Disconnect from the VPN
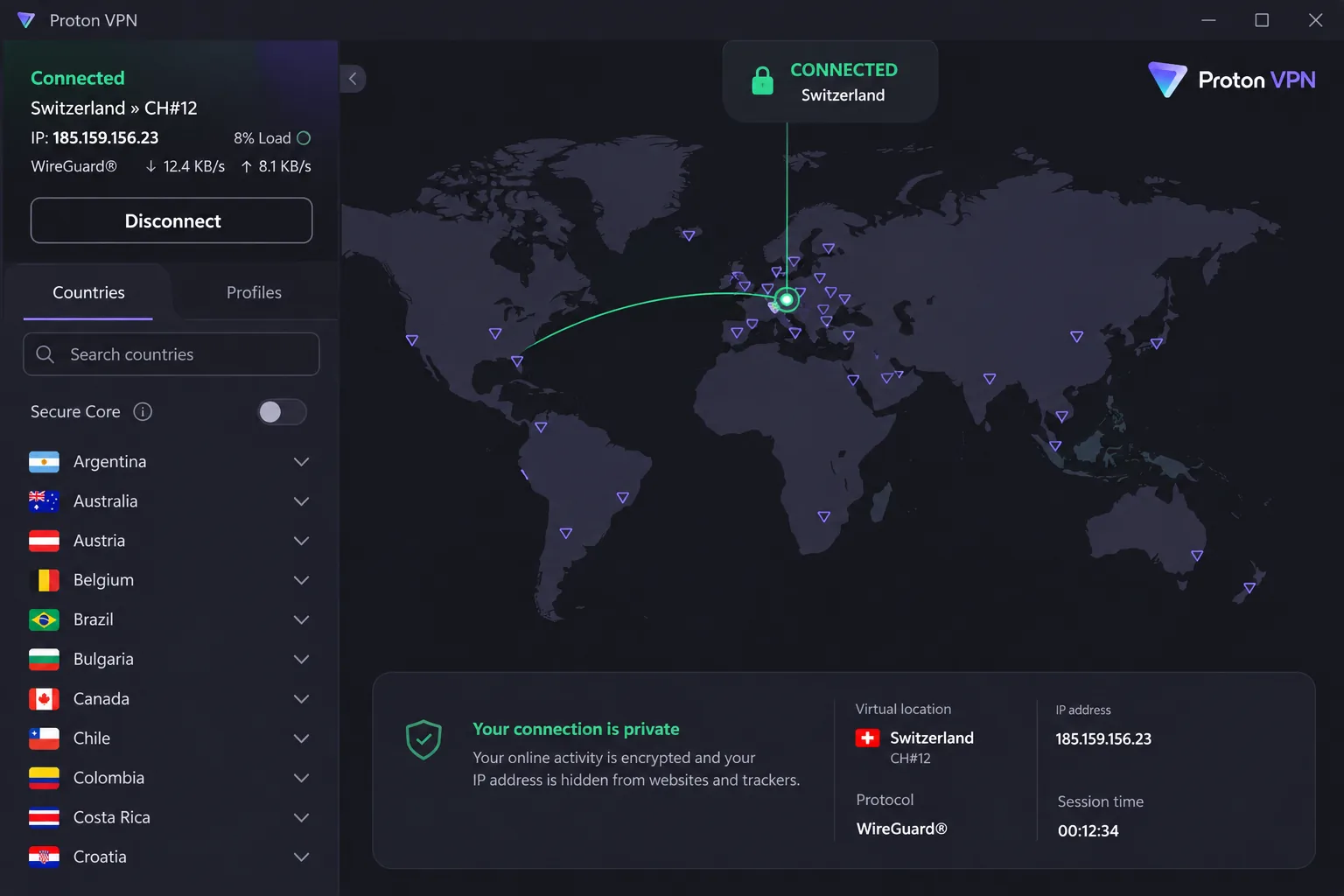Screen dimensions: 1344x896 point(171,220)
